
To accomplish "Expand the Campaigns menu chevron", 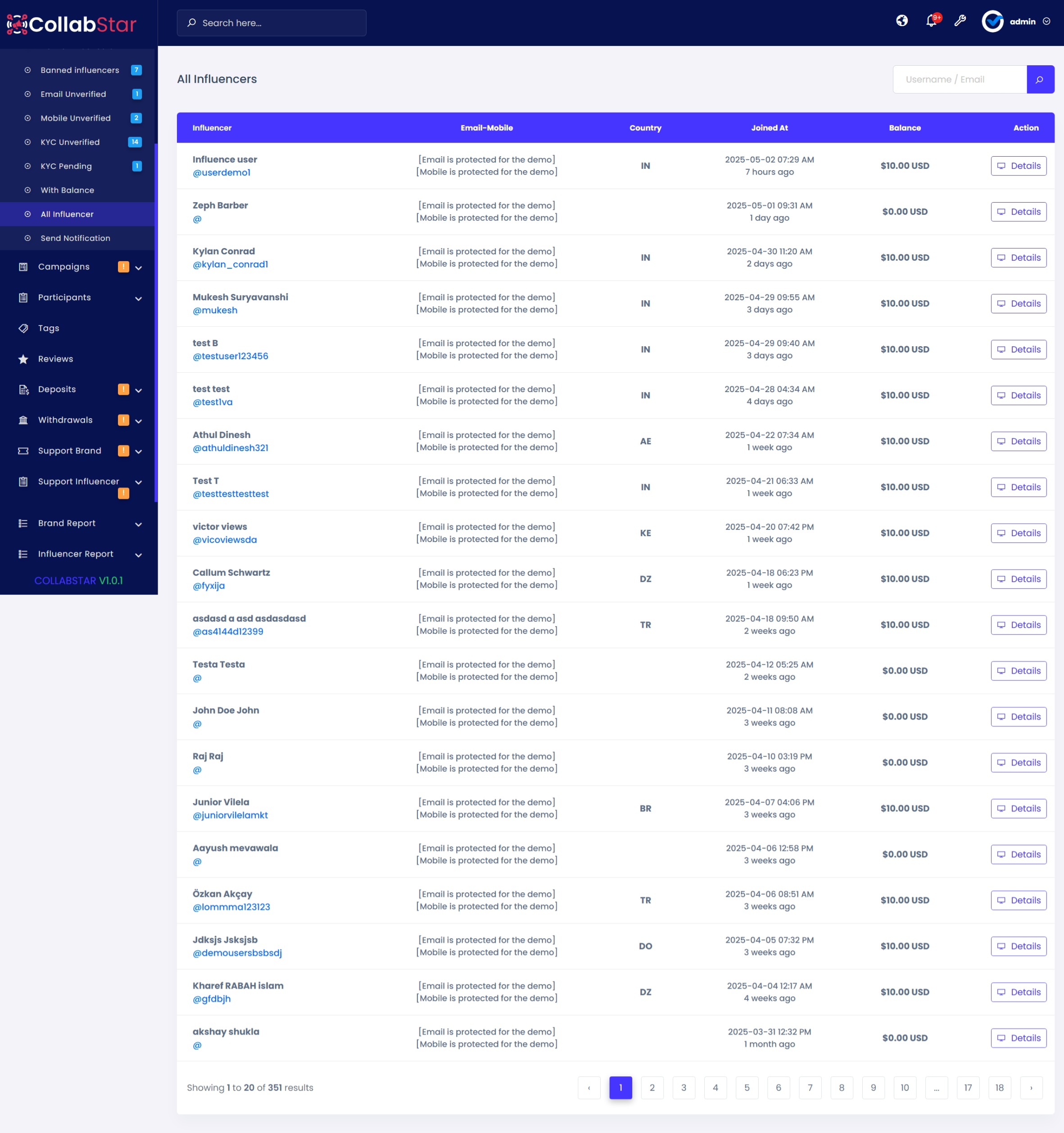I will [x=139, y=267].
